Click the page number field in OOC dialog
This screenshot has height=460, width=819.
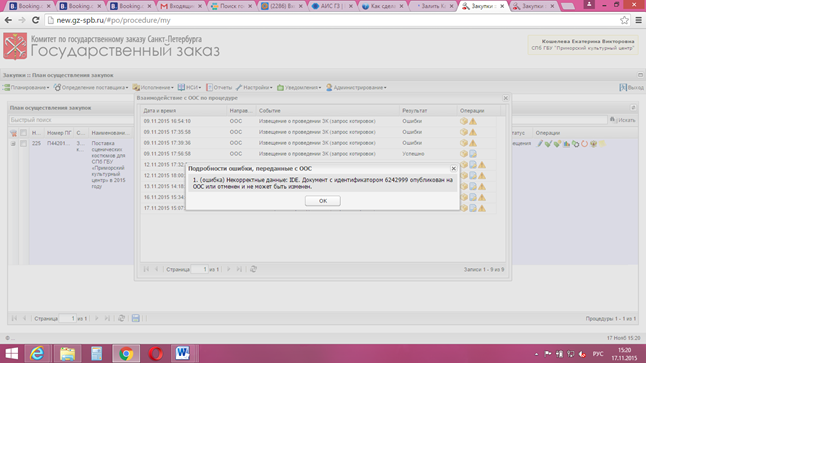click(x=200, y=269)
